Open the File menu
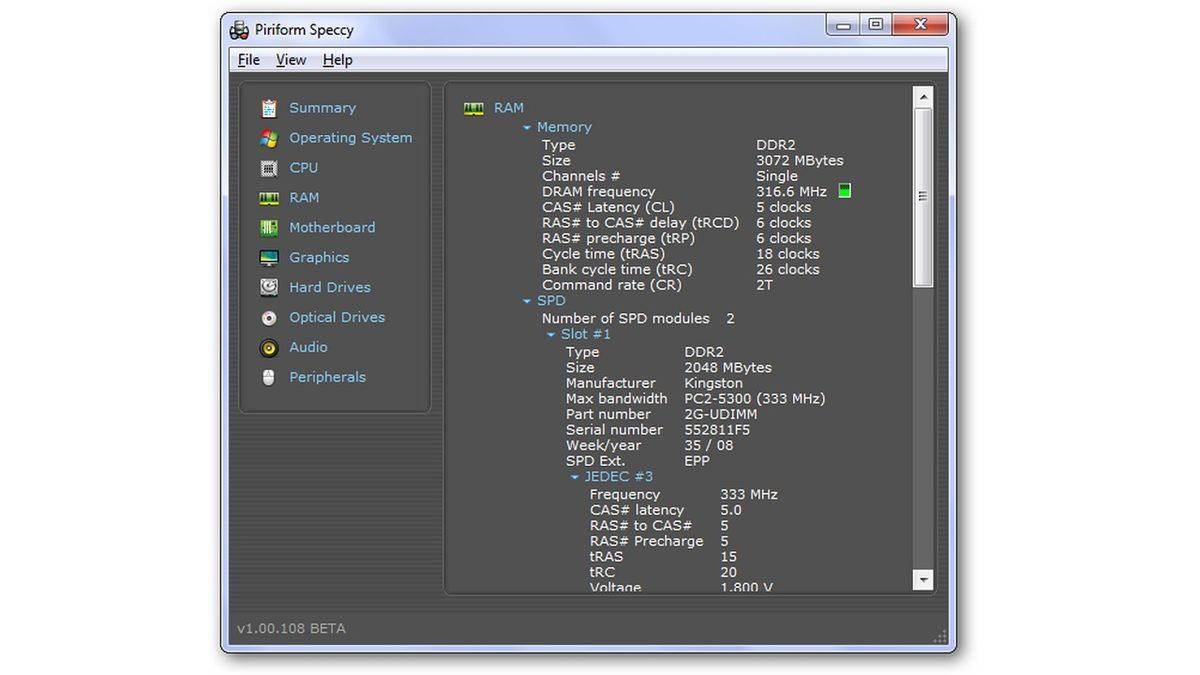Viewport: 1200px width, 675px height. click(x=248, y=60)
